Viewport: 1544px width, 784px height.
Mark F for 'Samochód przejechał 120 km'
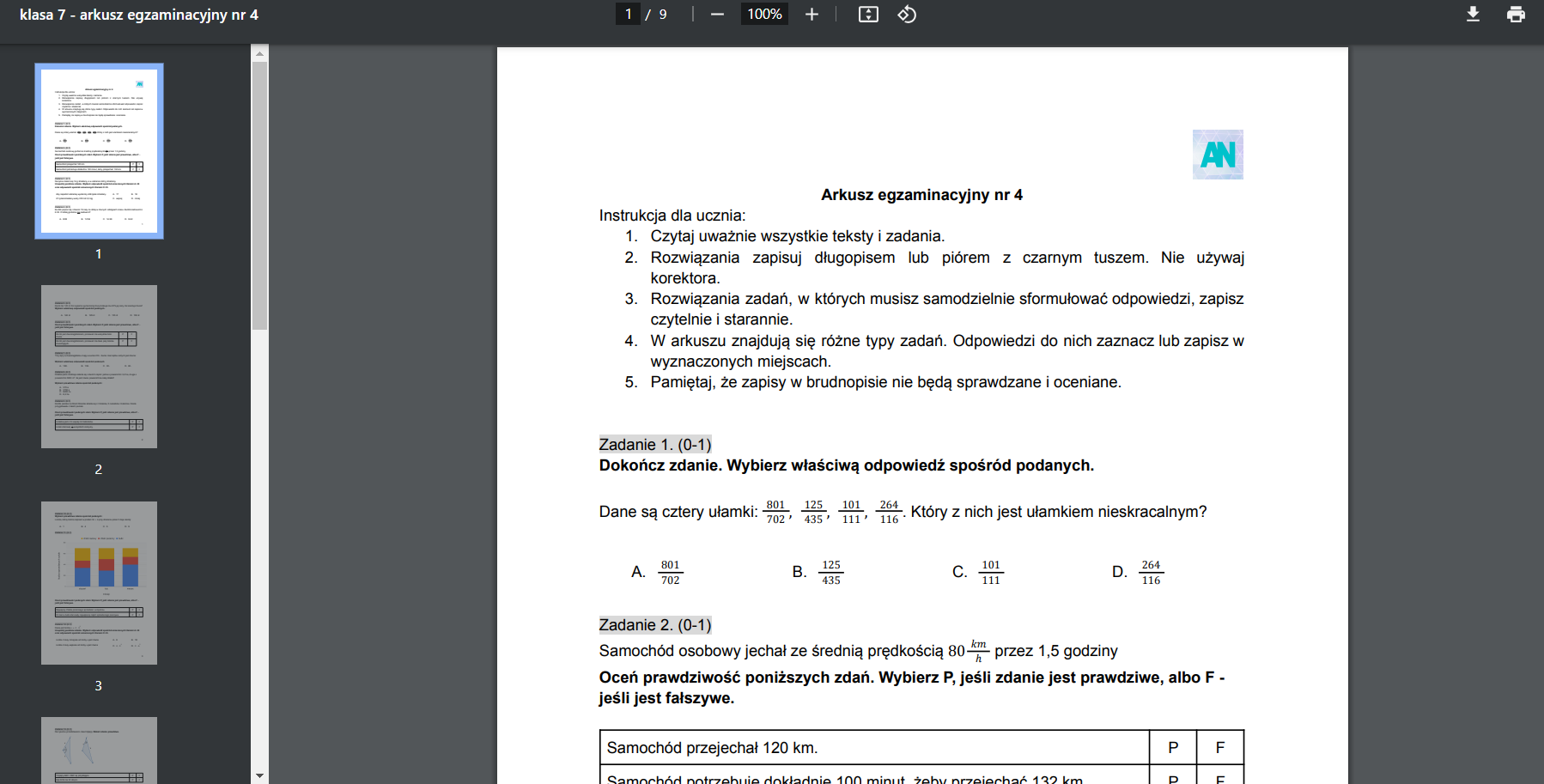(1220, 748)
